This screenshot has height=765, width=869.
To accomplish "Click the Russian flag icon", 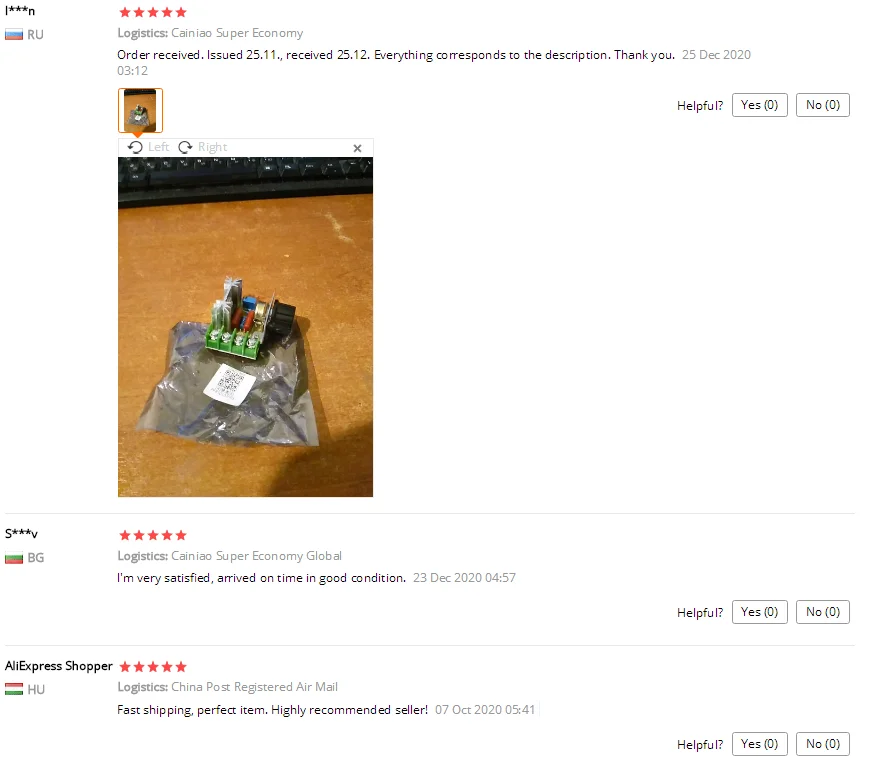I will click(x=14, y=35).
